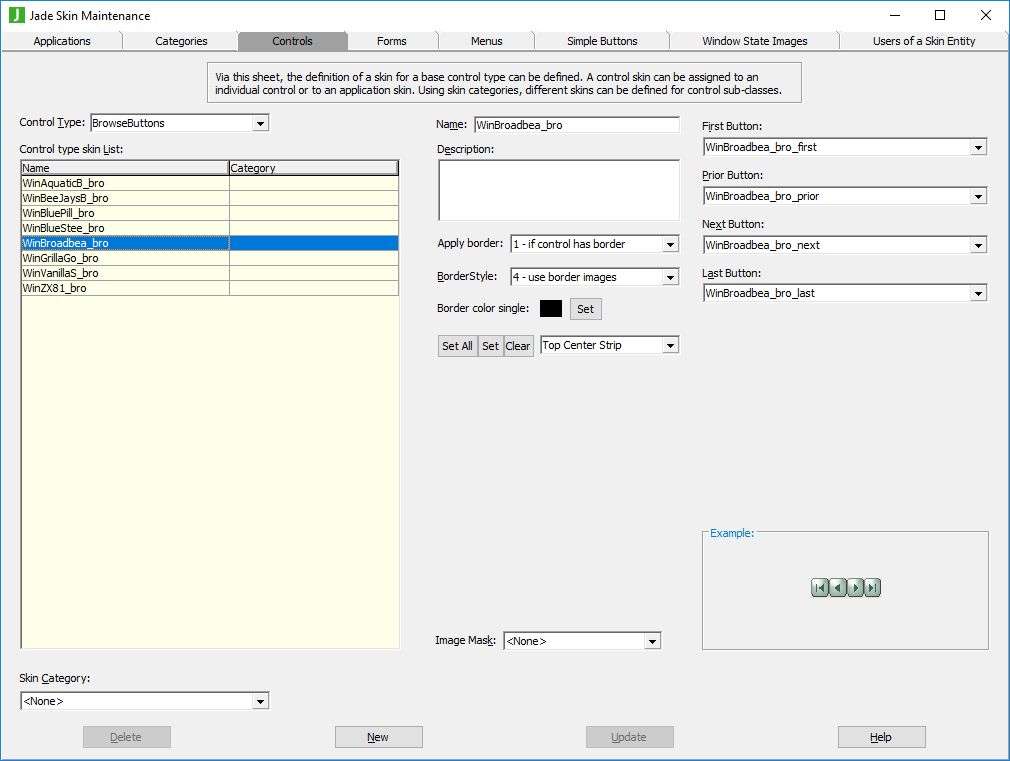This screenshot has height=761, width=1010.
Task: Open the Window State Images tab
Action: (x=754, y=41)
